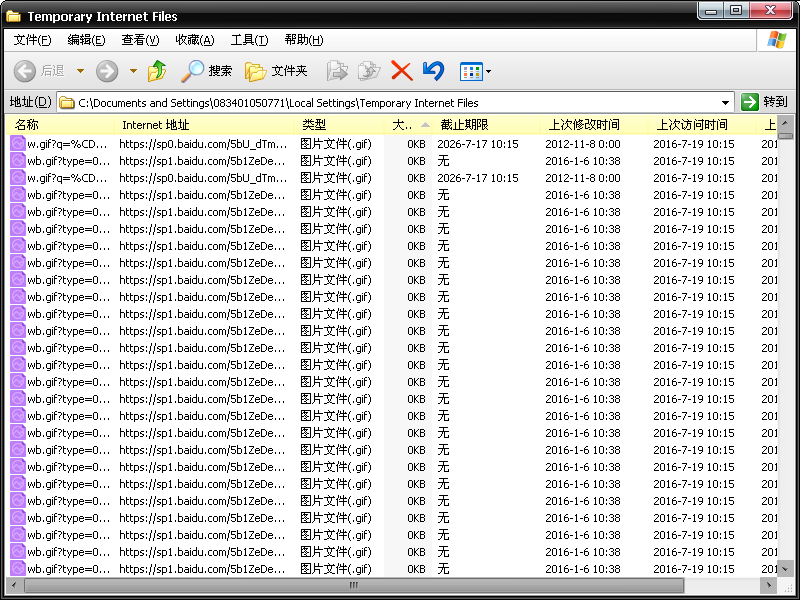Sort by the 上次修改时间 column header
800x600 pixels.
point(594,124)
